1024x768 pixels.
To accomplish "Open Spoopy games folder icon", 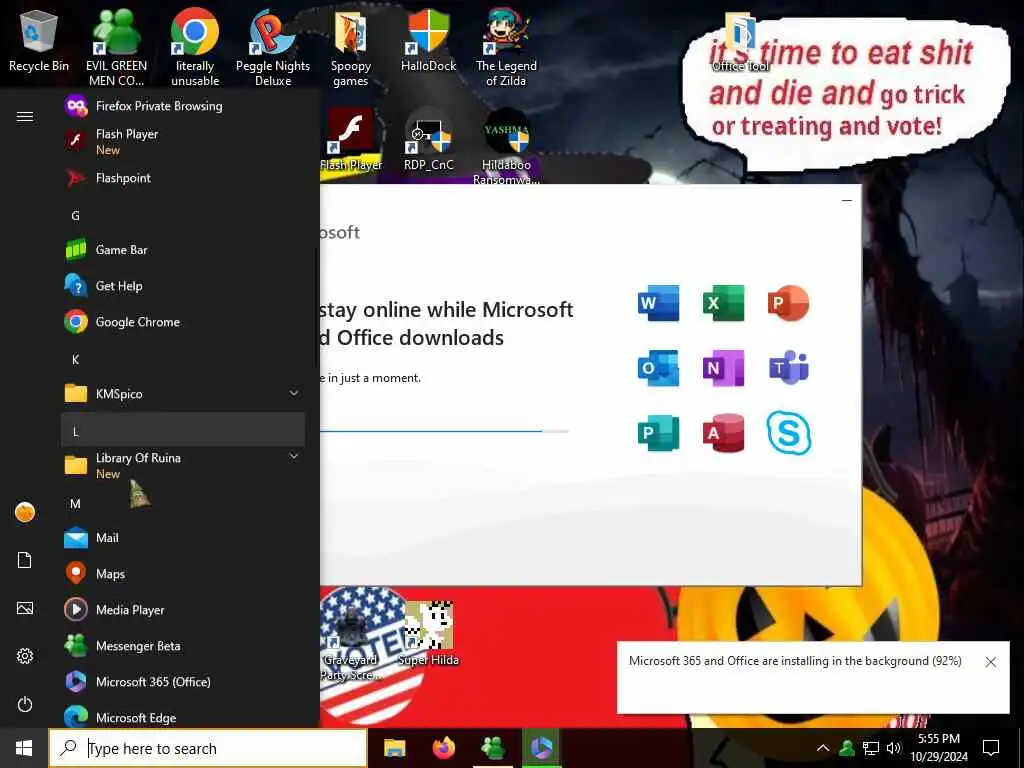I will coord(351,47).
